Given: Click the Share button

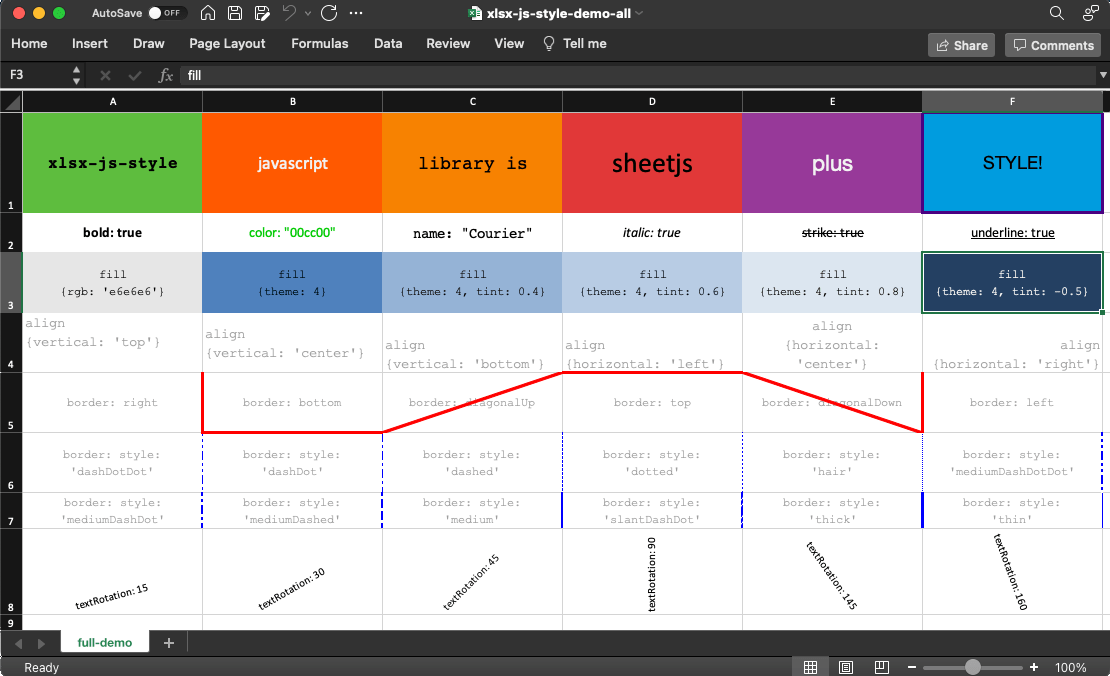Looking at the screenshot, I should (960, 44).
